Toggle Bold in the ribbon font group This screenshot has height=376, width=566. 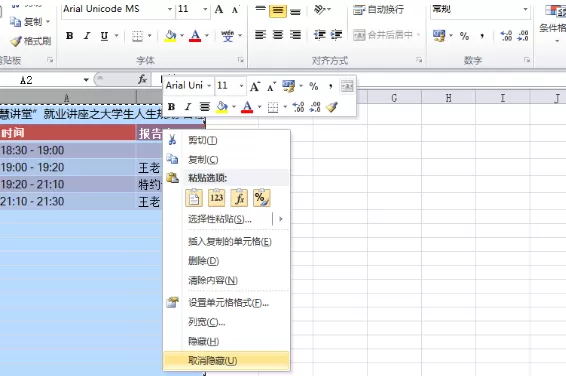pos(70,36)
